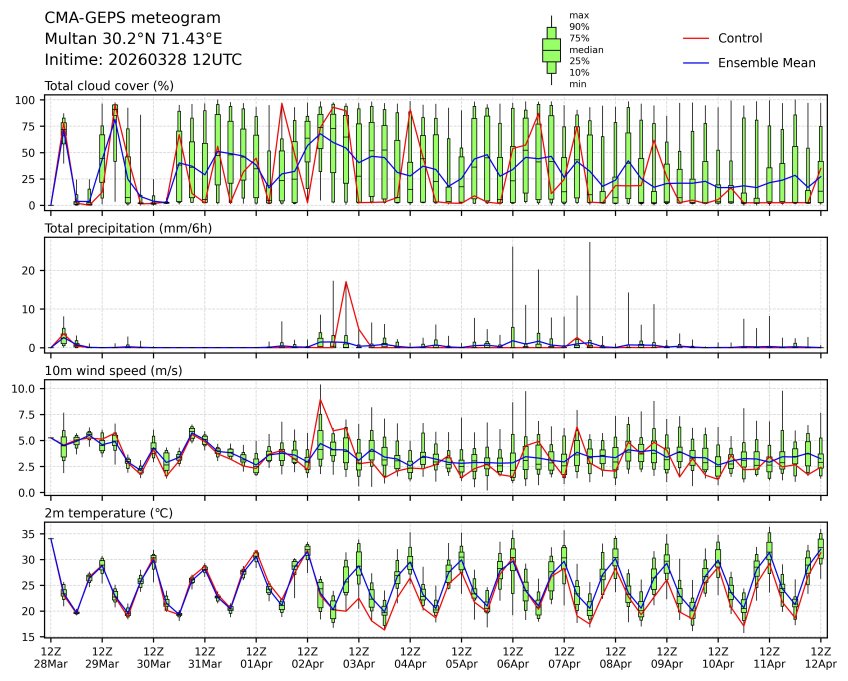The height and width of the screenshot is (681, 848).
Task: Click the blue Ensemble Mean legend line
Action: point(696,63)
